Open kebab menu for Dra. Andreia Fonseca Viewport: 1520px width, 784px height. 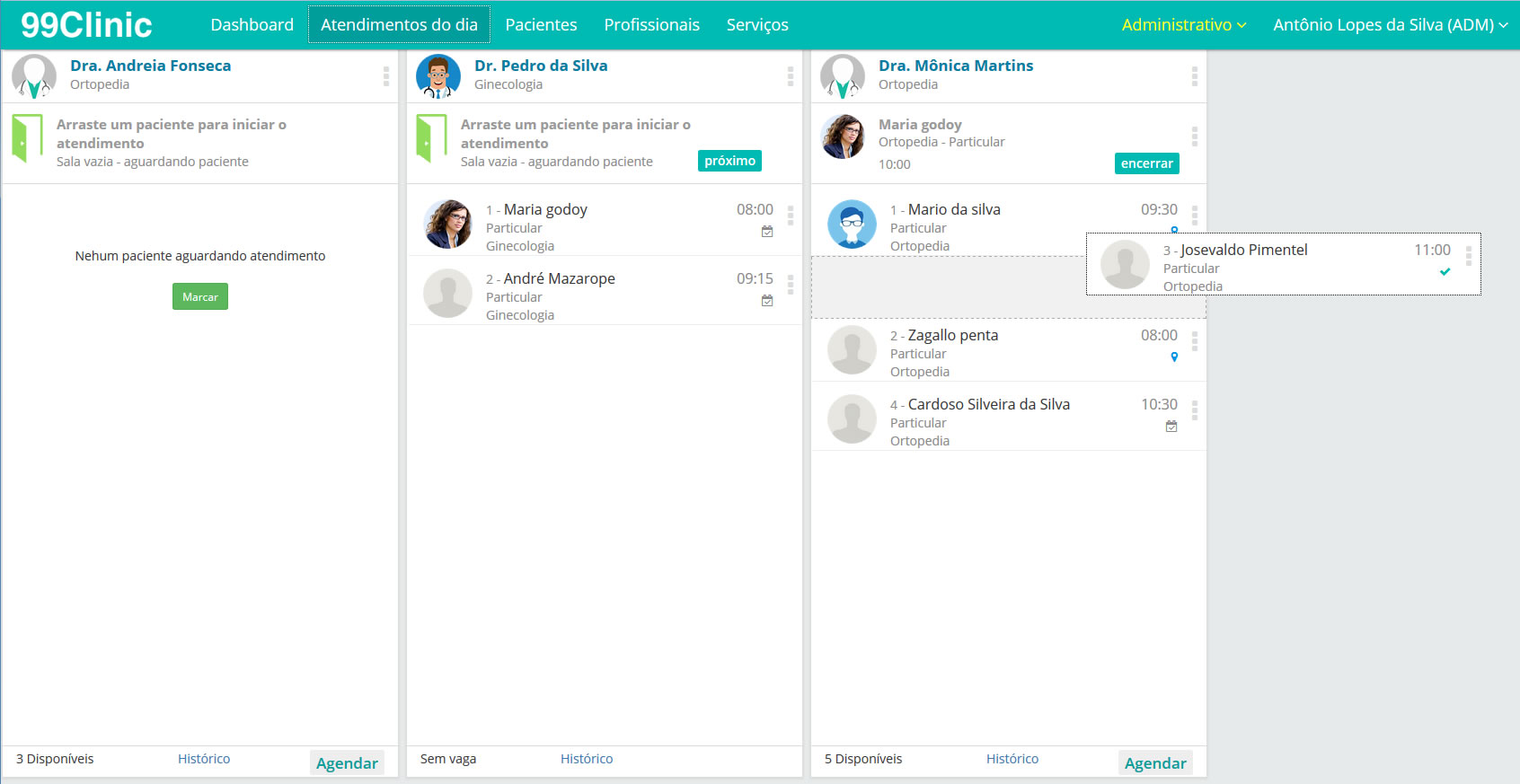point(386,76)
